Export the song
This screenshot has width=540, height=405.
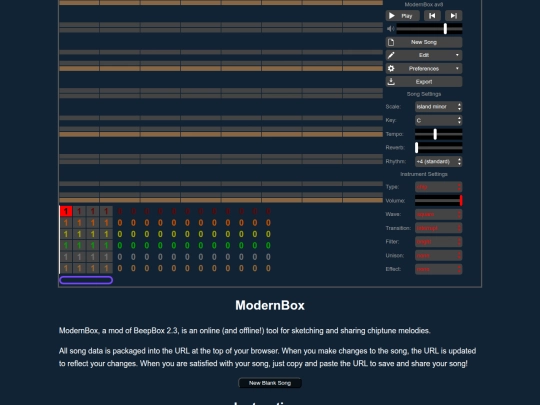tap(424, 82)
